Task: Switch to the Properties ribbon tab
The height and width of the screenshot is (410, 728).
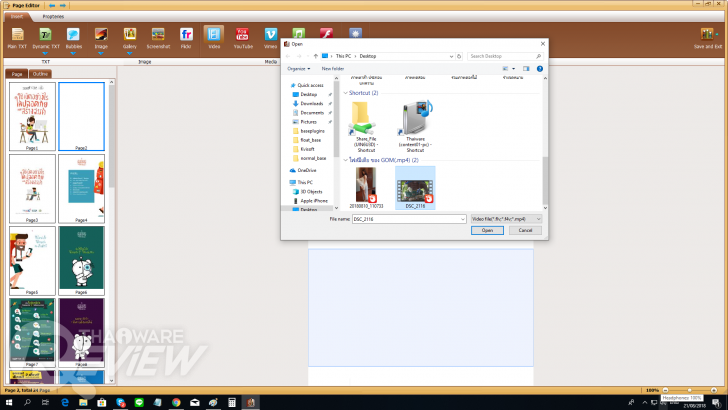Action: coord(53,17)
